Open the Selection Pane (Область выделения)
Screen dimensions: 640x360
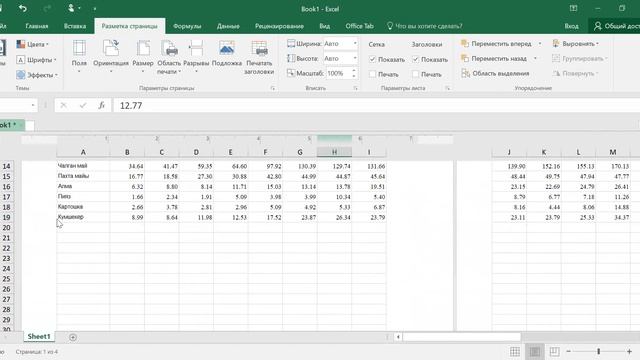(x=495, y=73)
